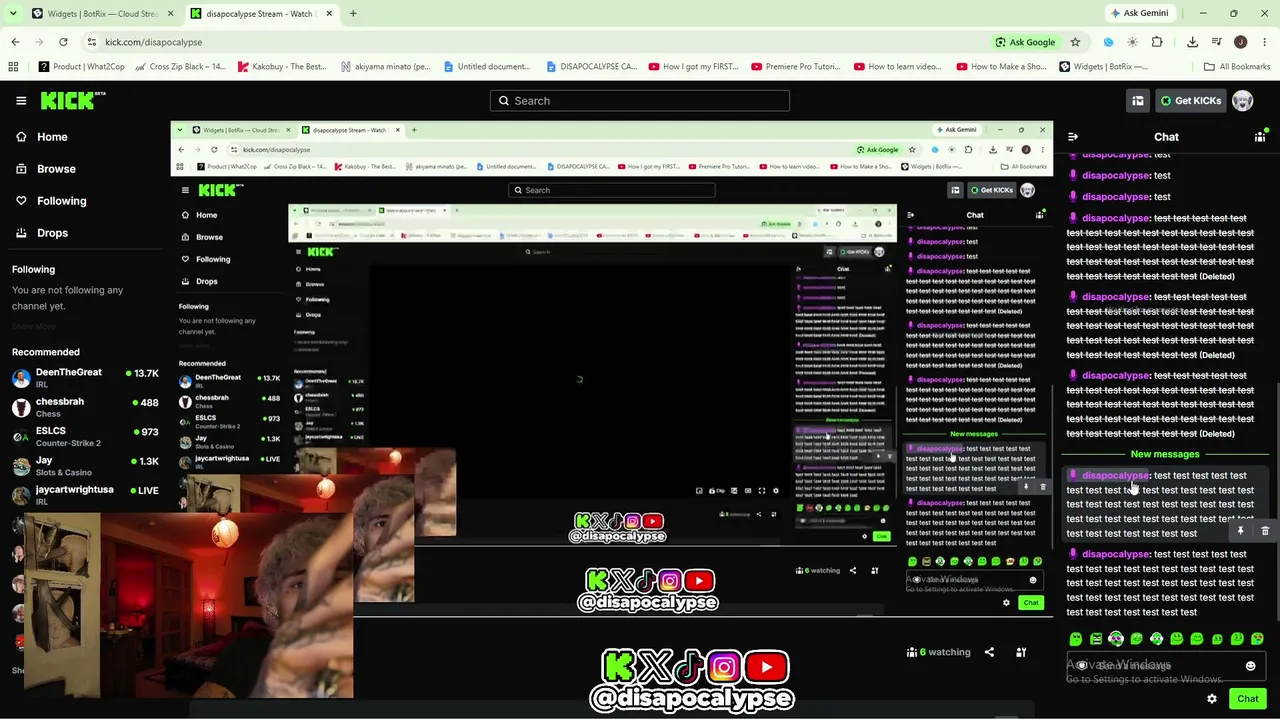Open Browse in the Kick sidebar
Viewport: 1280px width, 720px height.
pyautogui.click(x=56, y=169)
